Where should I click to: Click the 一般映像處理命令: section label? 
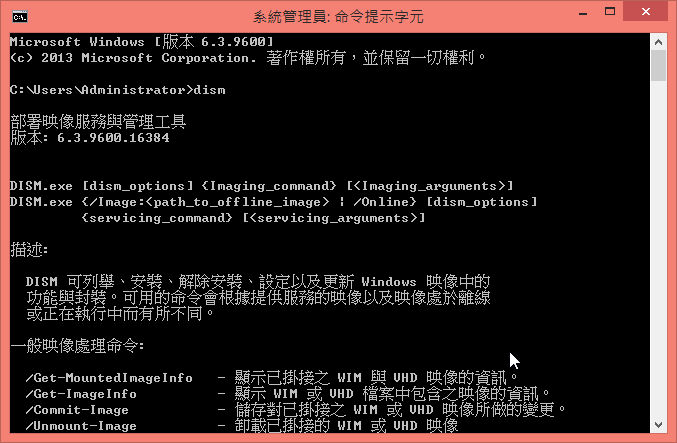(x=77, y=346)
